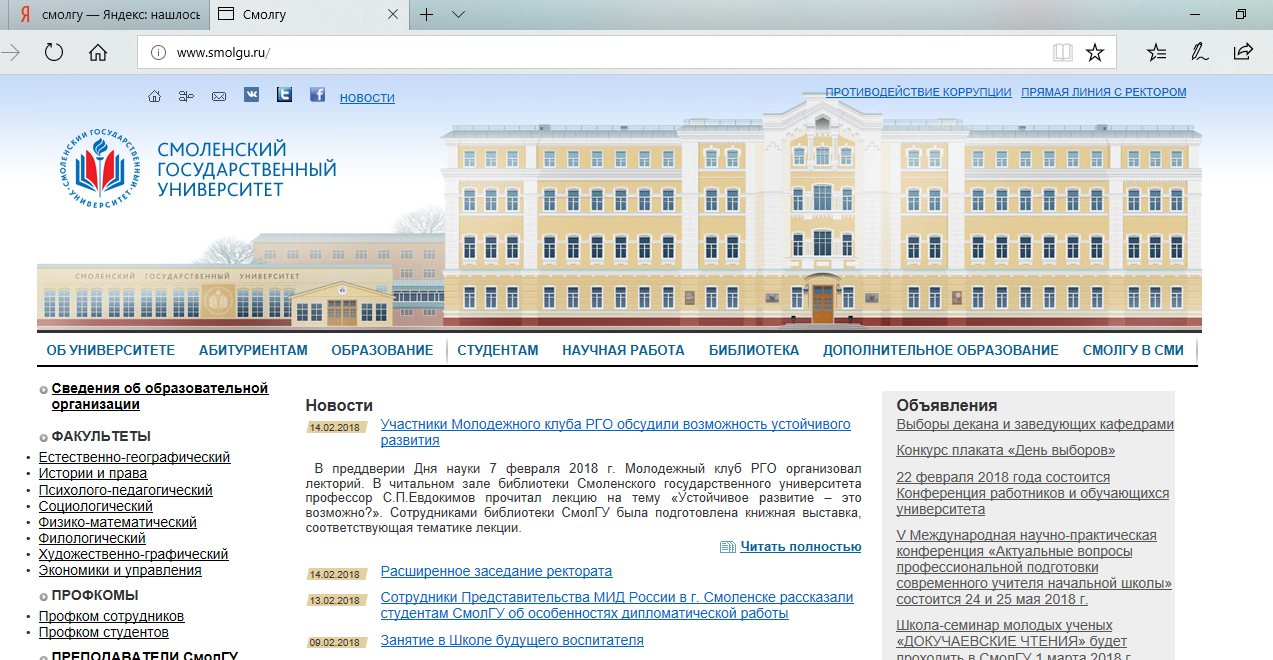This screenshot has height=660, width=1273.
Task: Open news about Представительства МИД России
Action: 617,605
